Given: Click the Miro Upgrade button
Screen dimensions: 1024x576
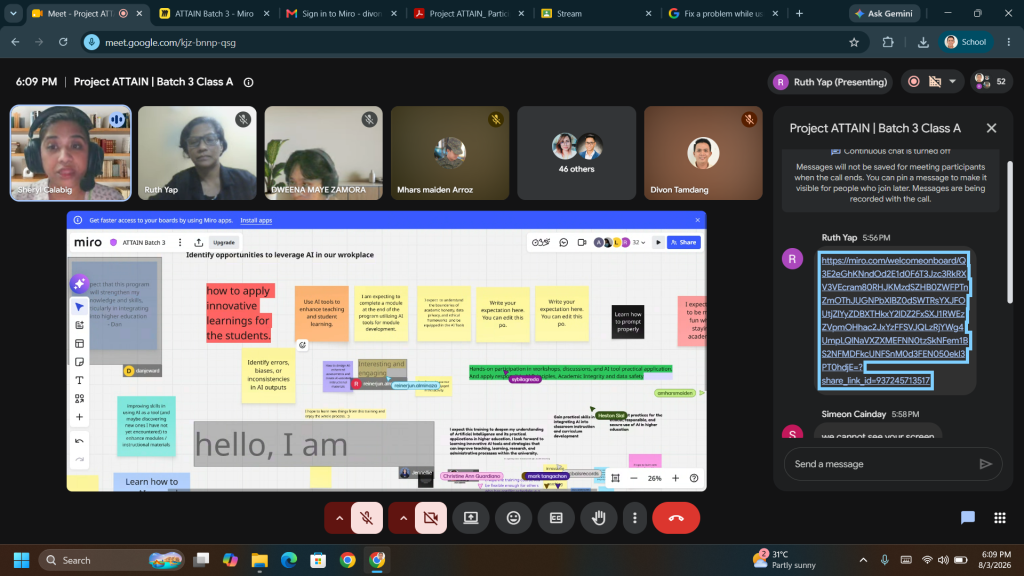Looking at the screenshot, I should point(223,242).
